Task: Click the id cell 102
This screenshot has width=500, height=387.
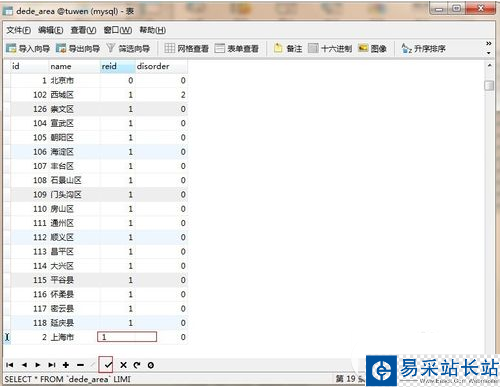Action: pyautogui.click(x=29, y=95)
